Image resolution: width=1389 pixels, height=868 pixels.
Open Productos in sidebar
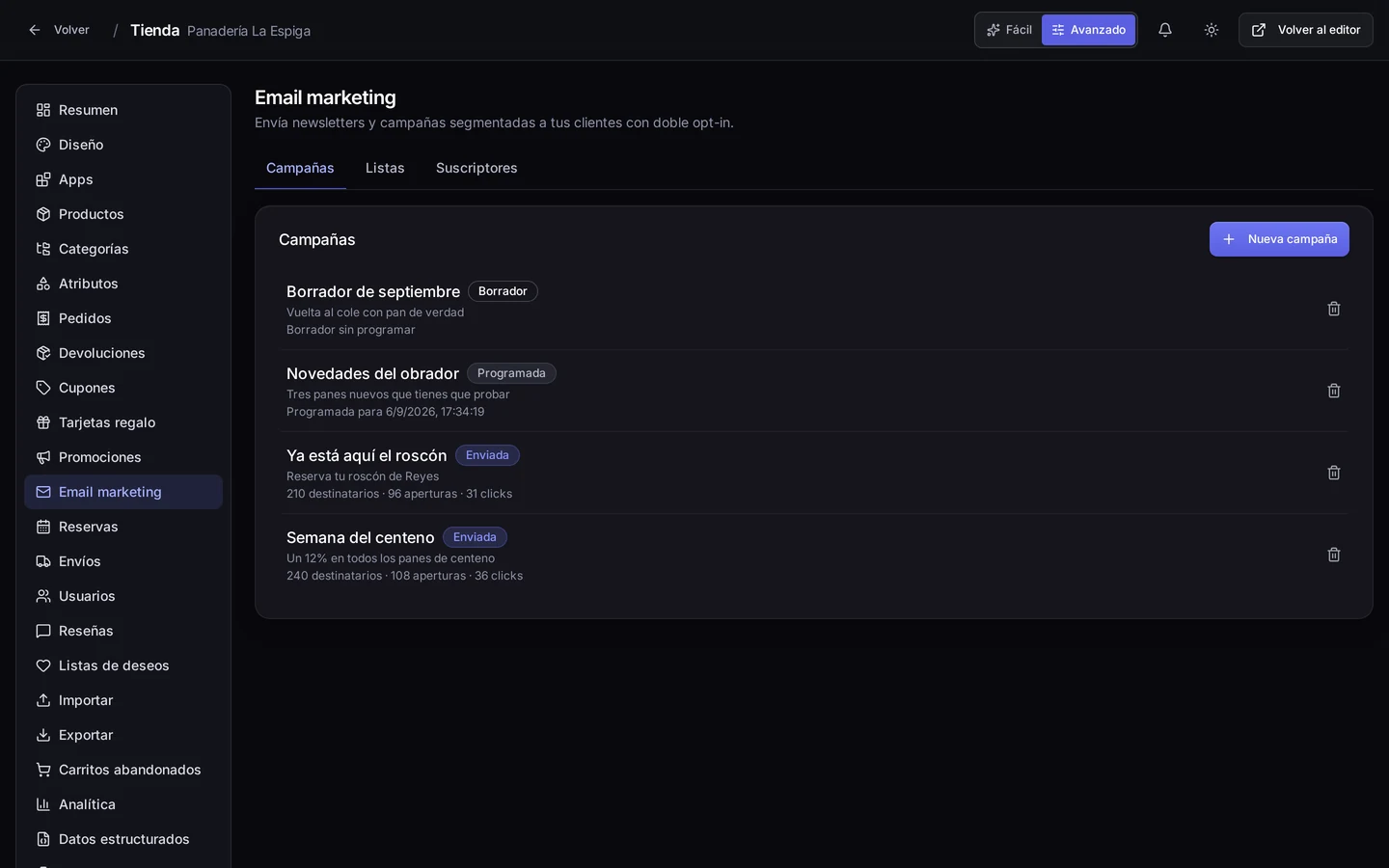(123, 214)
